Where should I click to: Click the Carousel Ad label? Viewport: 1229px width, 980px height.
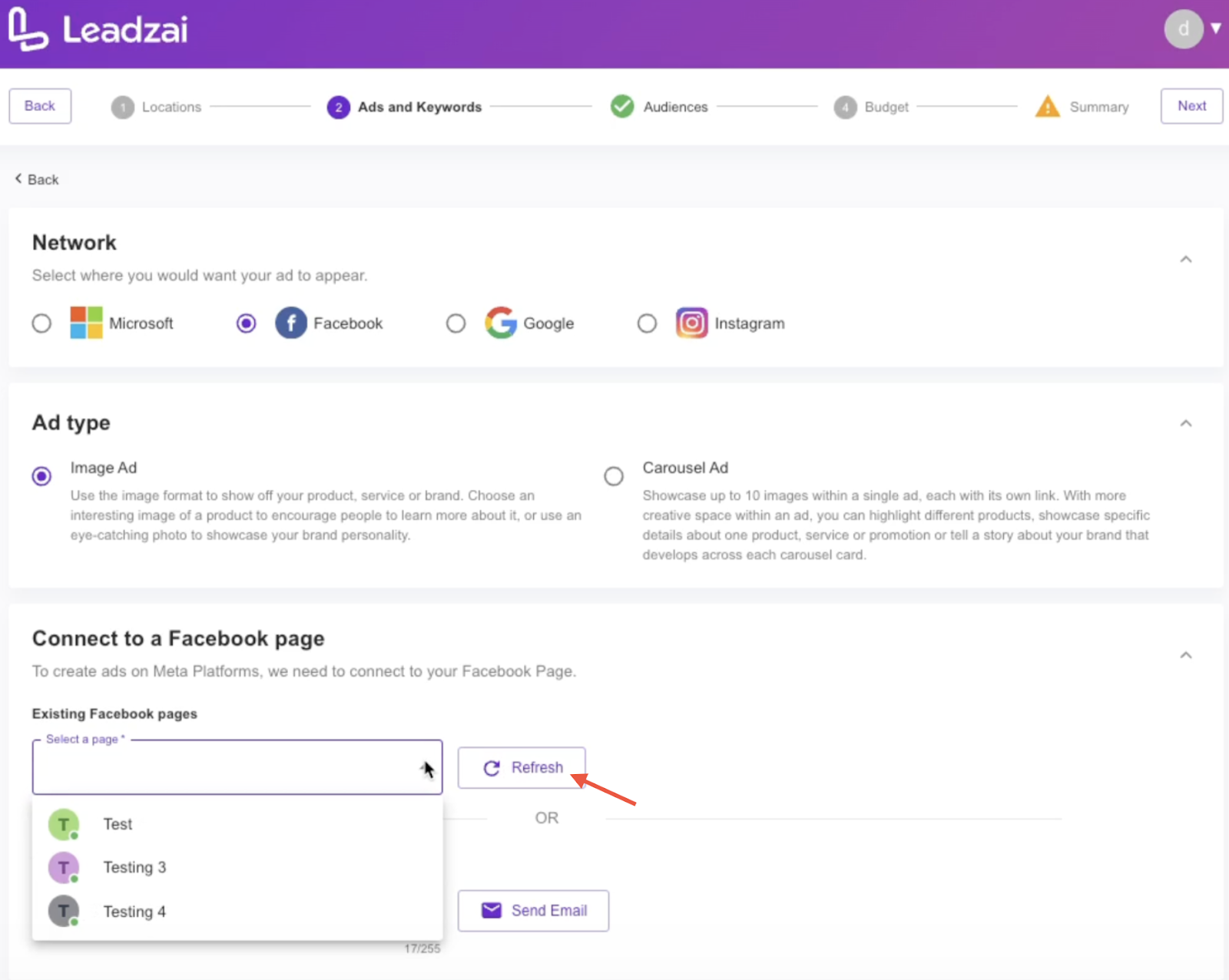pyautogui.click(x=685, y=468)
